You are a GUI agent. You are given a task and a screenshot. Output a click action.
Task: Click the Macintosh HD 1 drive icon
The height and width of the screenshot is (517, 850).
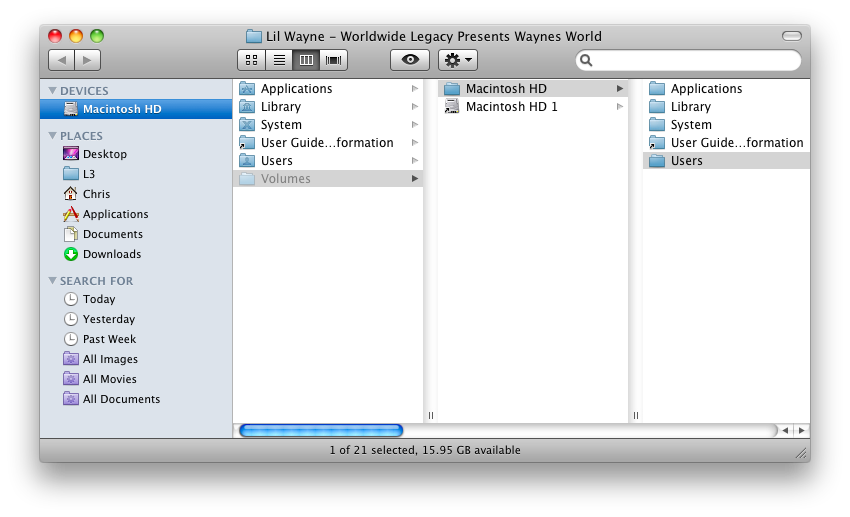(452, 107)
